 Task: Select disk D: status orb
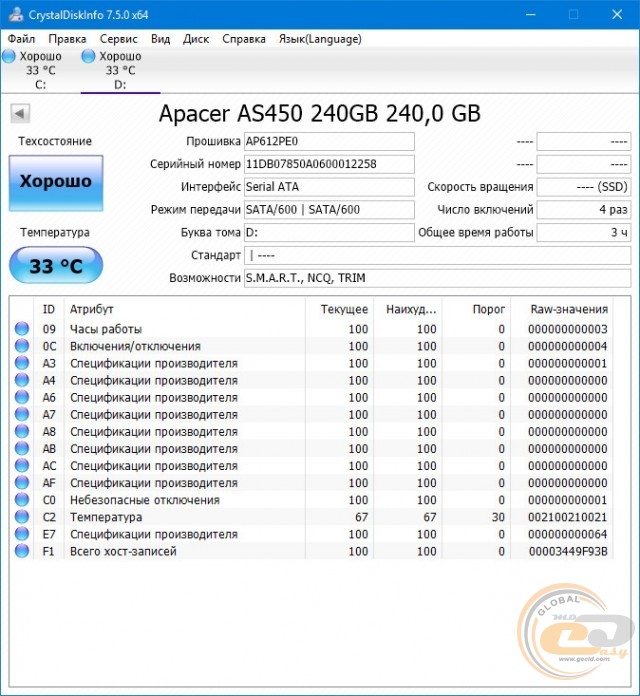click(88, 56)
